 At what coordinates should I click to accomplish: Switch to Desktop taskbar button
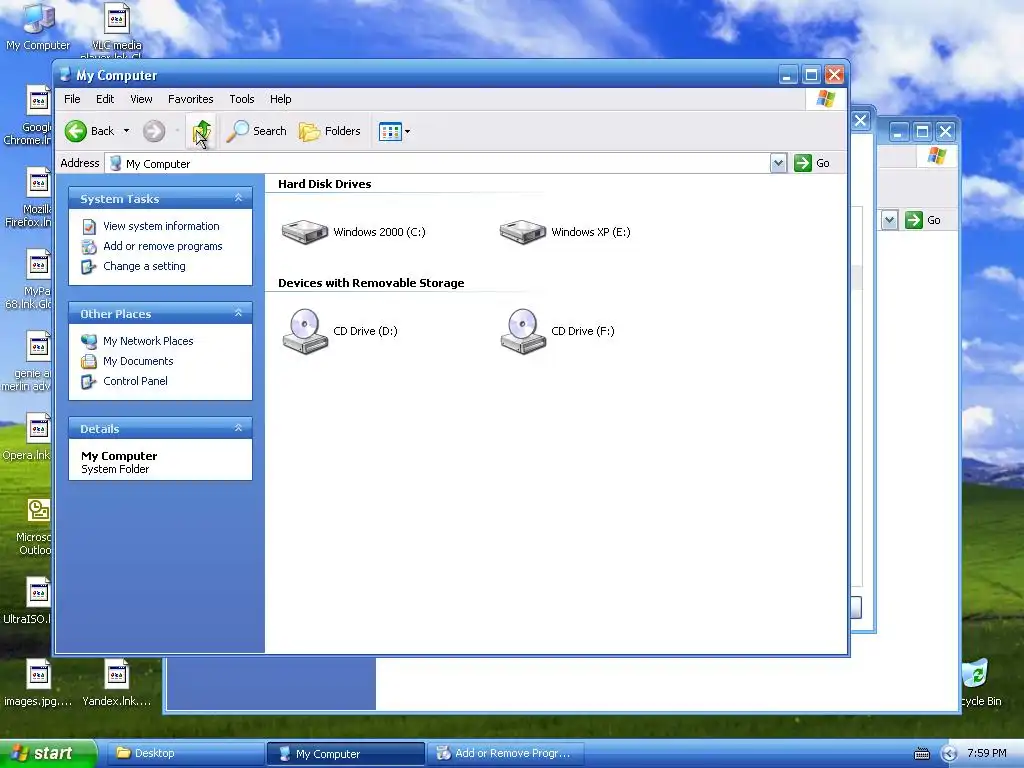[x=184, y=754]
